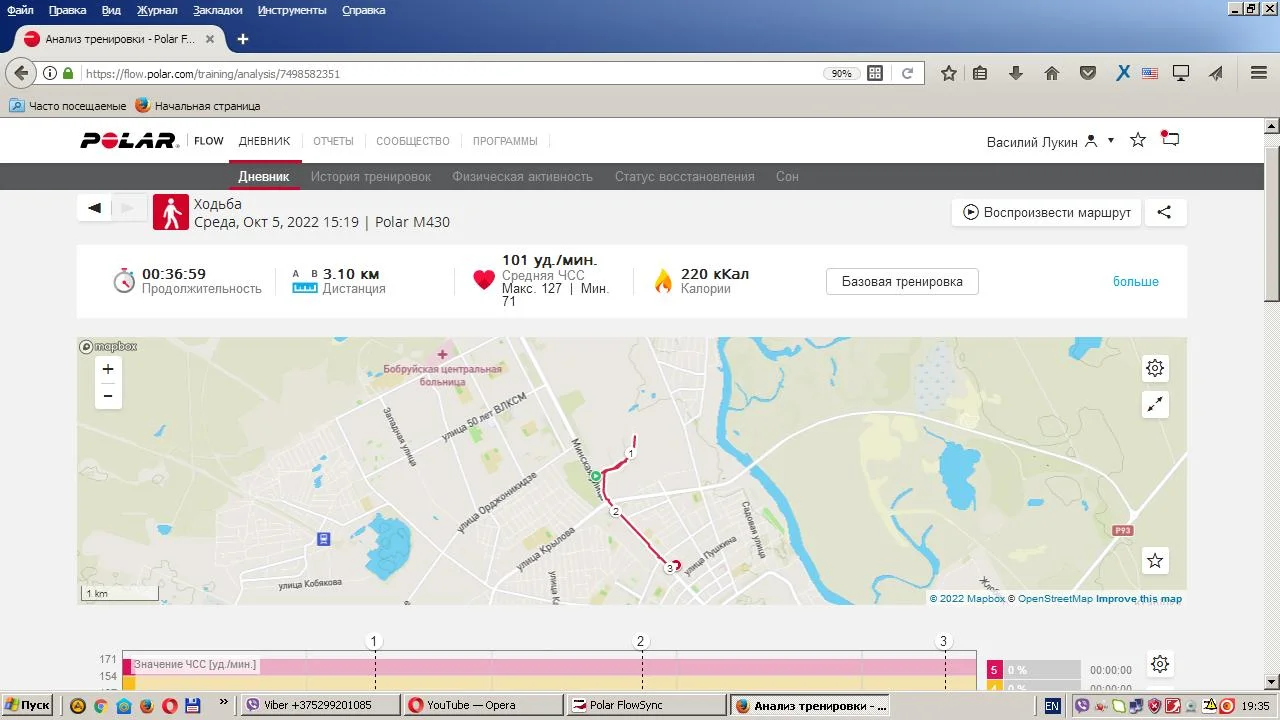
Task: Go back with the browser back arrow
Action: 21,73
